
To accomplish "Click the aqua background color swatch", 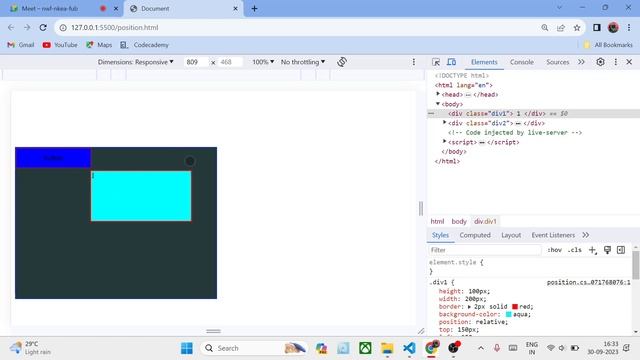I will 509,314.
